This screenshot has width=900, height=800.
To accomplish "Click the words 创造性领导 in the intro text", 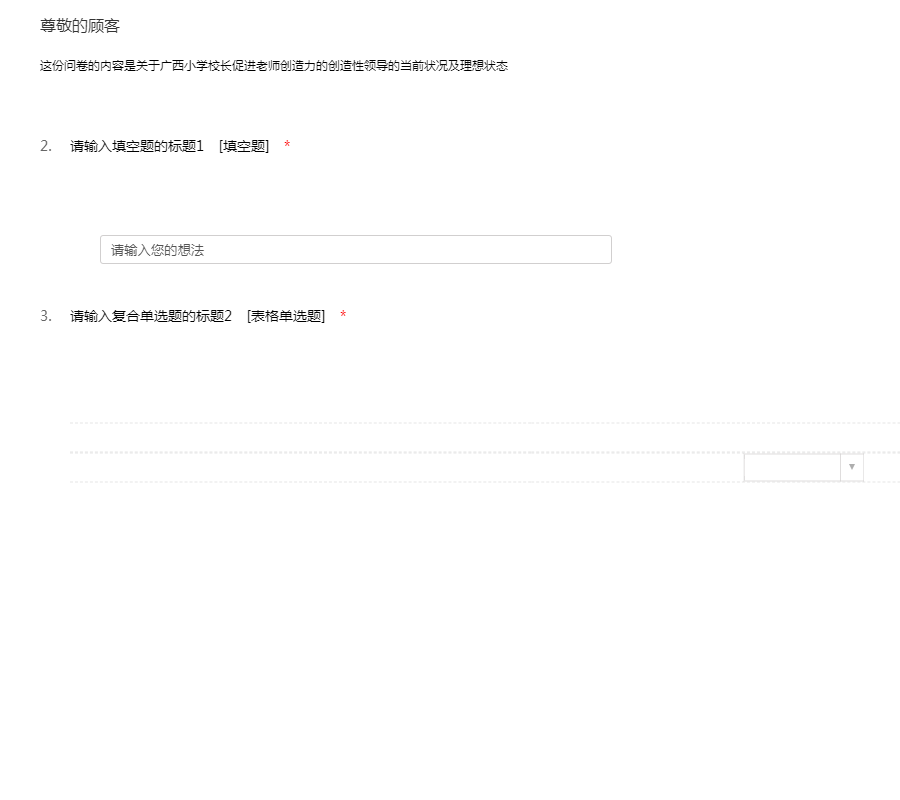I will pyautogui.click(x=357, y=66).
